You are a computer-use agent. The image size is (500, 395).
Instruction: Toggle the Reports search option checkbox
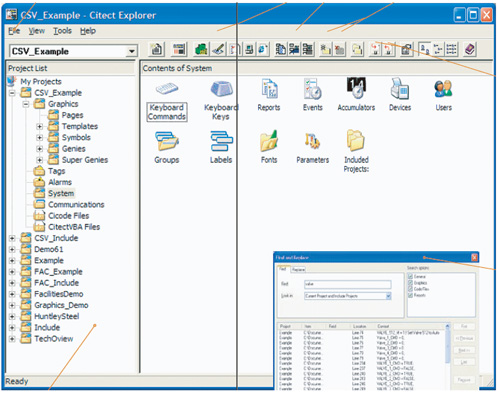pos(410,295)
